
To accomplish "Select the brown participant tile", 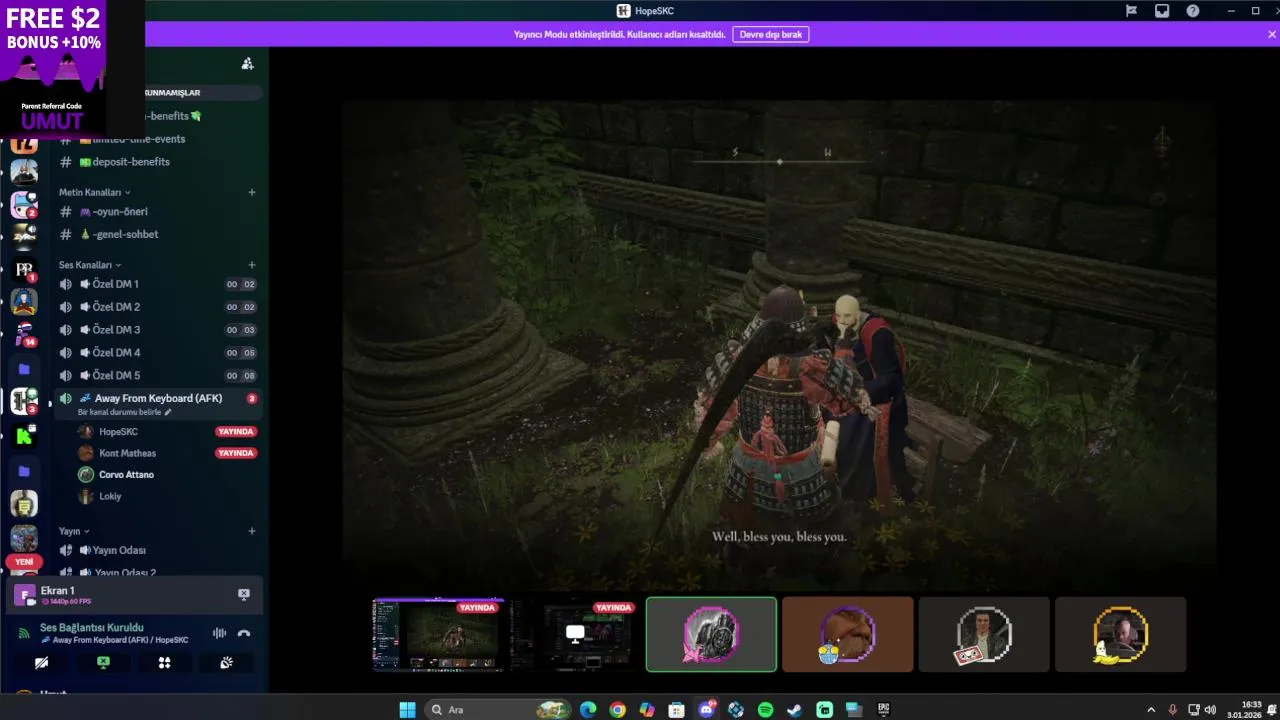I will 848,634.
